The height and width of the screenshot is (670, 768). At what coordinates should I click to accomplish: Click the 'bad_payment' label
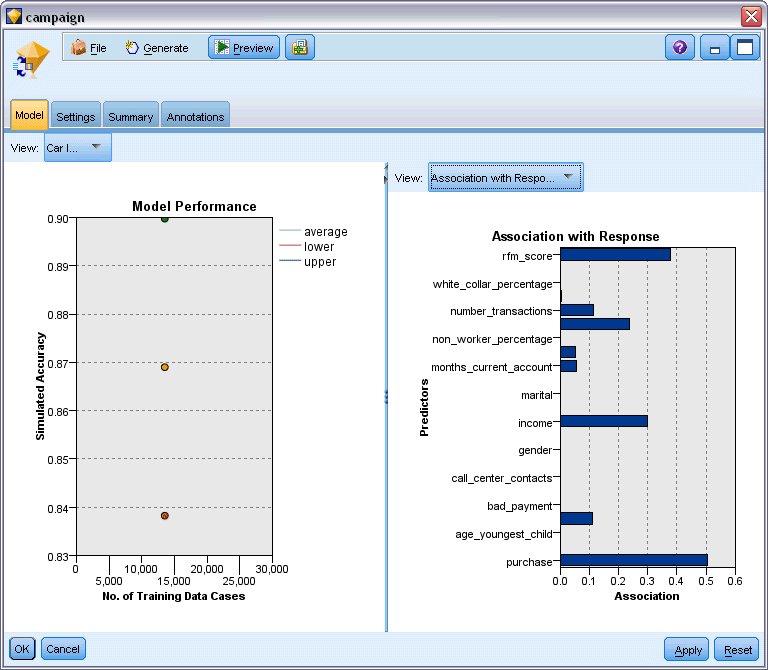click(519, 506)
